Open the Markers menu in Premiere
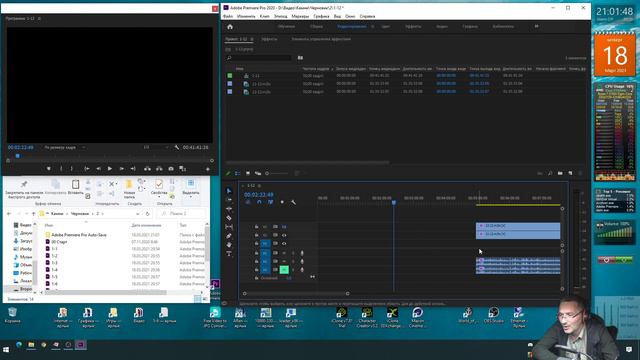Image resolution: width=640 pixels, height=360 pixels. tap(300, 16)
